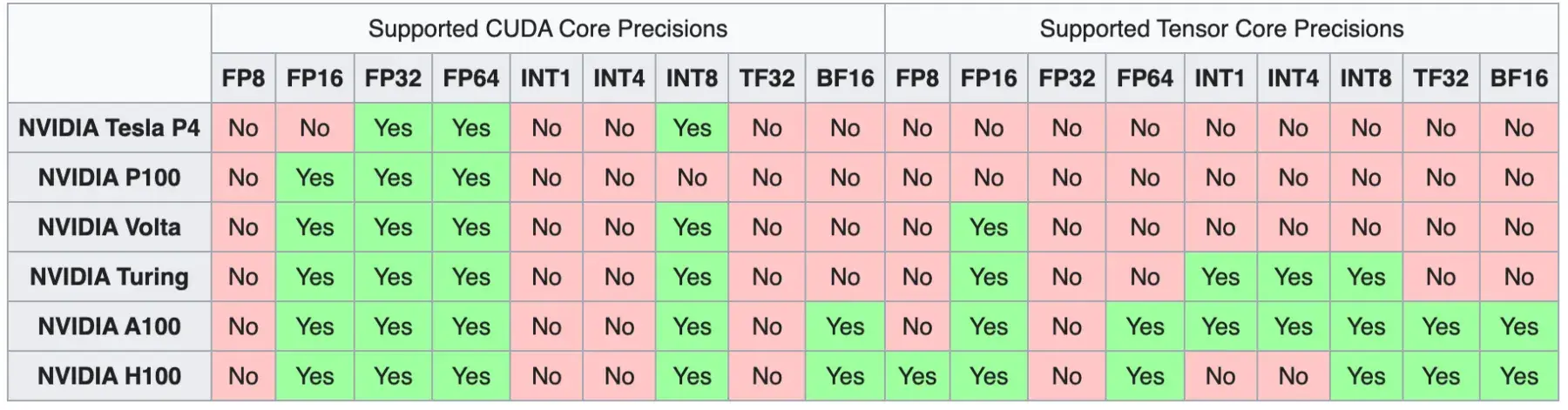
Task: Click the CUDA FP8 column header
Action: pyautogui.click(x=243, y=78)
